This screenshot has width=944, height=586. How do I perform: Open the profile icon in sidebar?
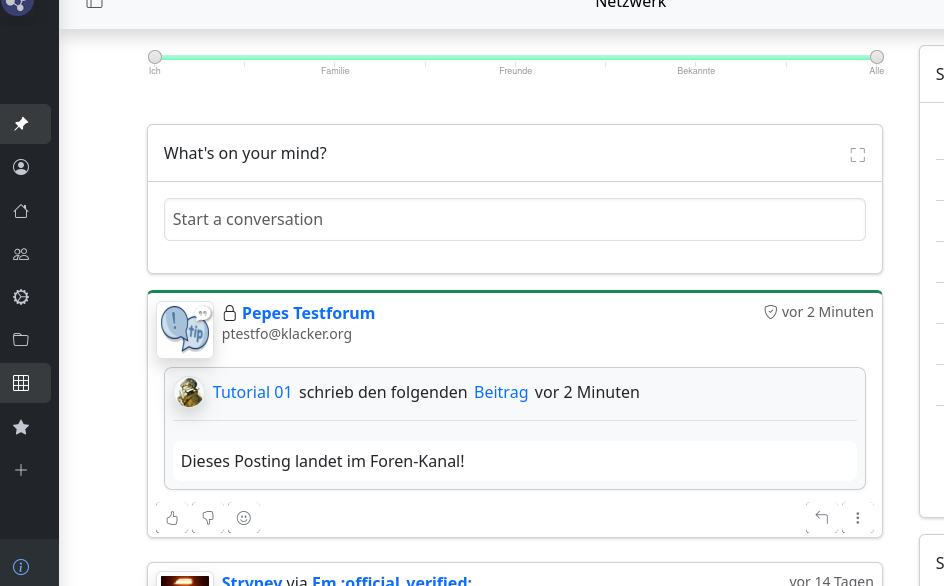[21, 167]
